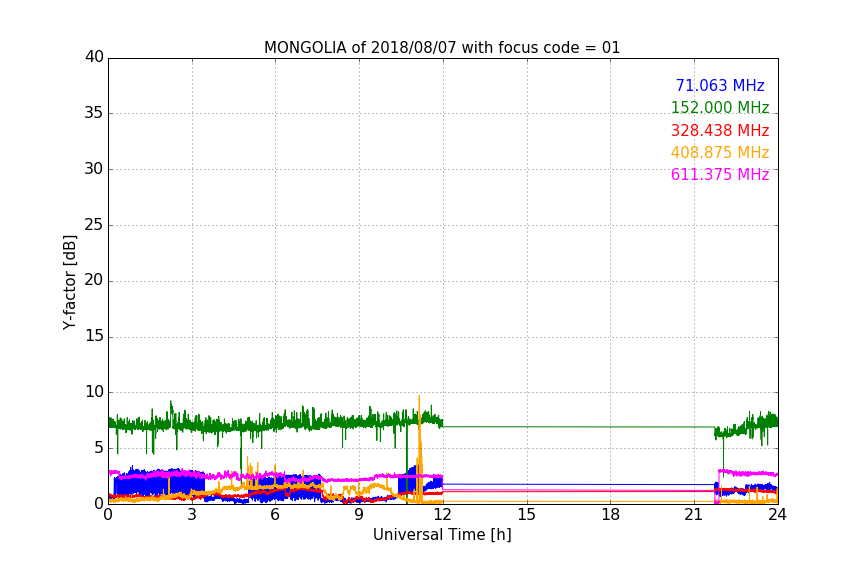Select the 152.000 MHz legend label
This screenshot has height=576, width=864.
pos(720,107)
